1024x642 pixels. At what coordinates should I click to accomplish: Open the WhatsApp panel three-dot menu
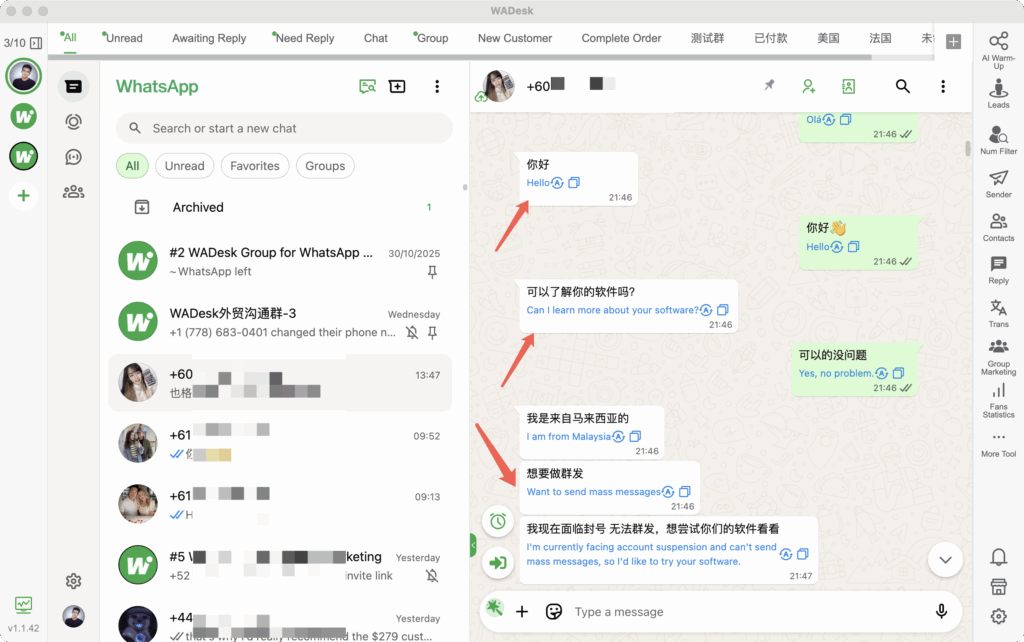coord(437,86)
